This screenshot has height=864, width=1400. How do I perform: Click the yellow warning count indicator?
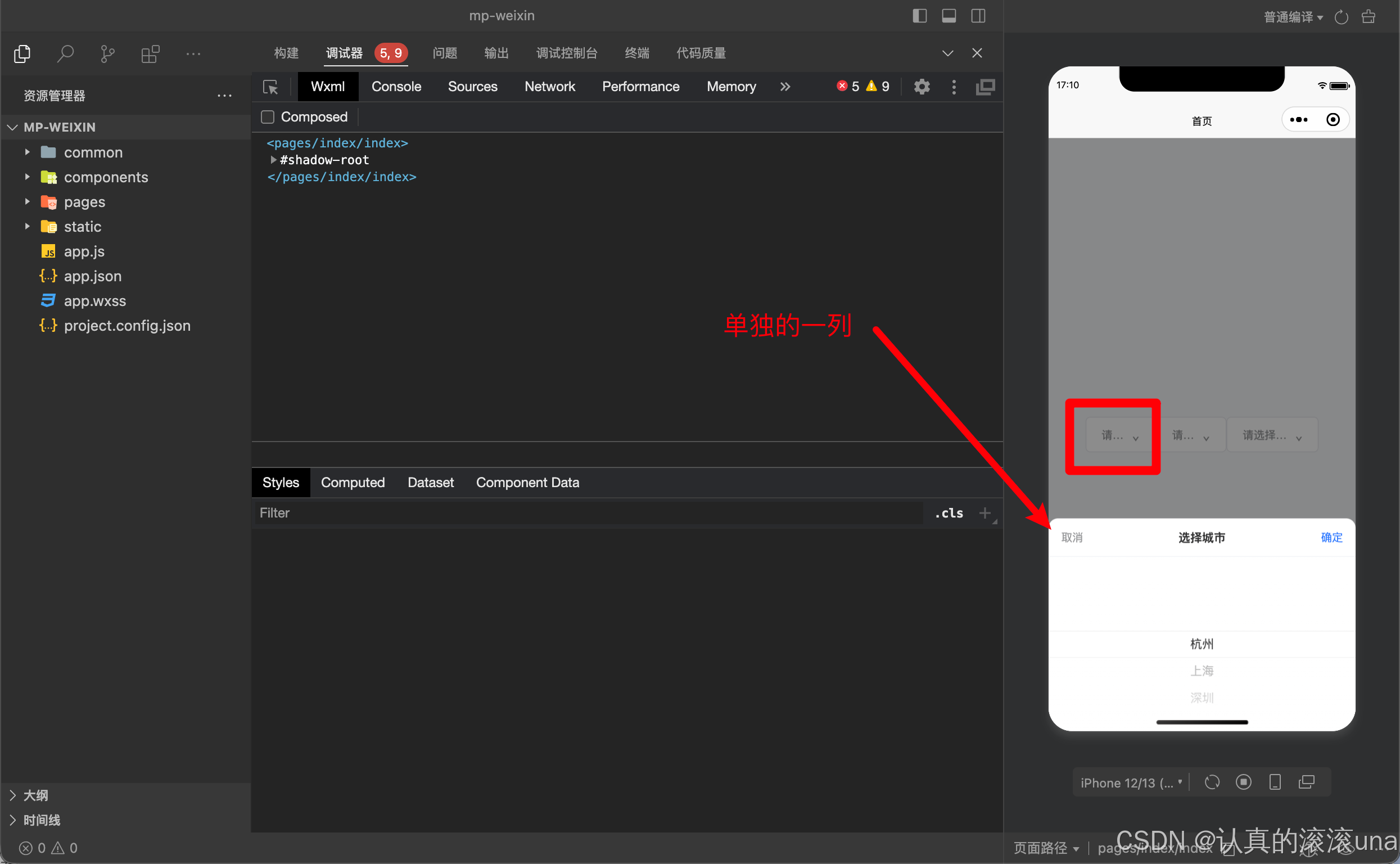click(x=877, y=86)
